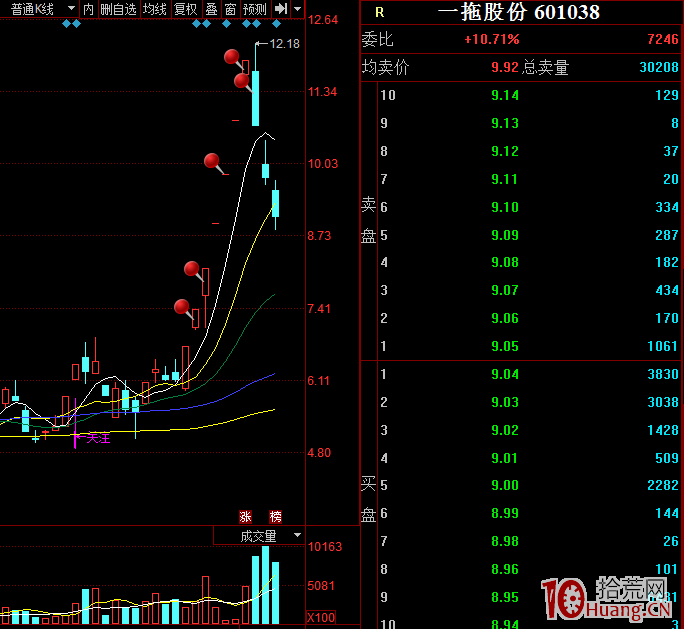Viewport: 684px width, 629px height.
Task: Click the 复权 adjustment button
Action: click(x=186, y=9)
